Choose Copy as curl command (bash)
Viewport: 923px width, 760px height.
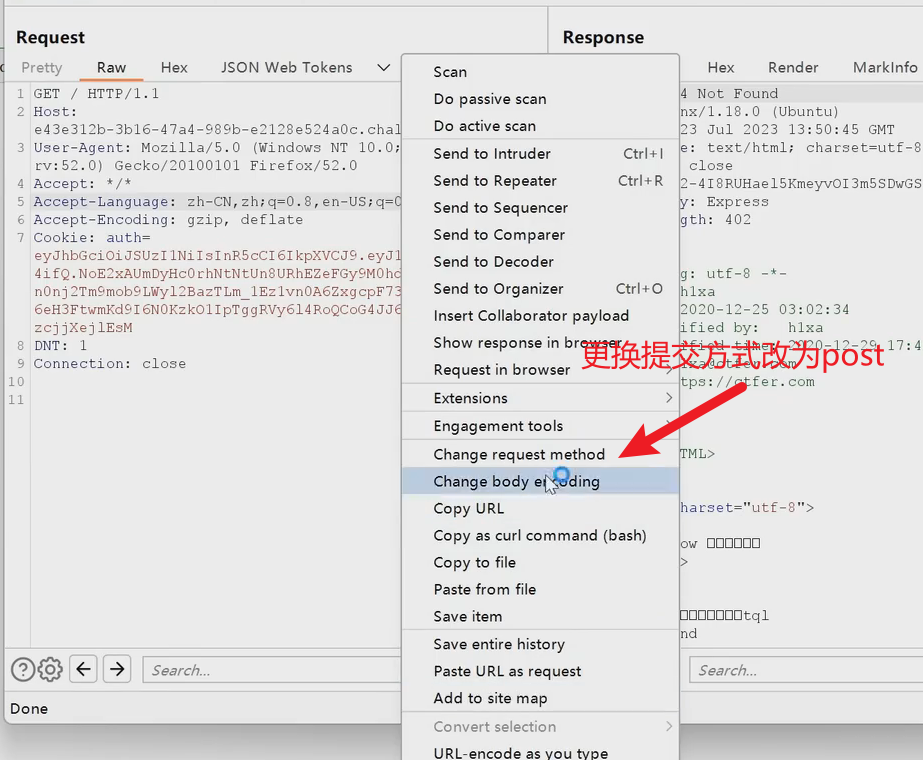click(x=540, y=535)
